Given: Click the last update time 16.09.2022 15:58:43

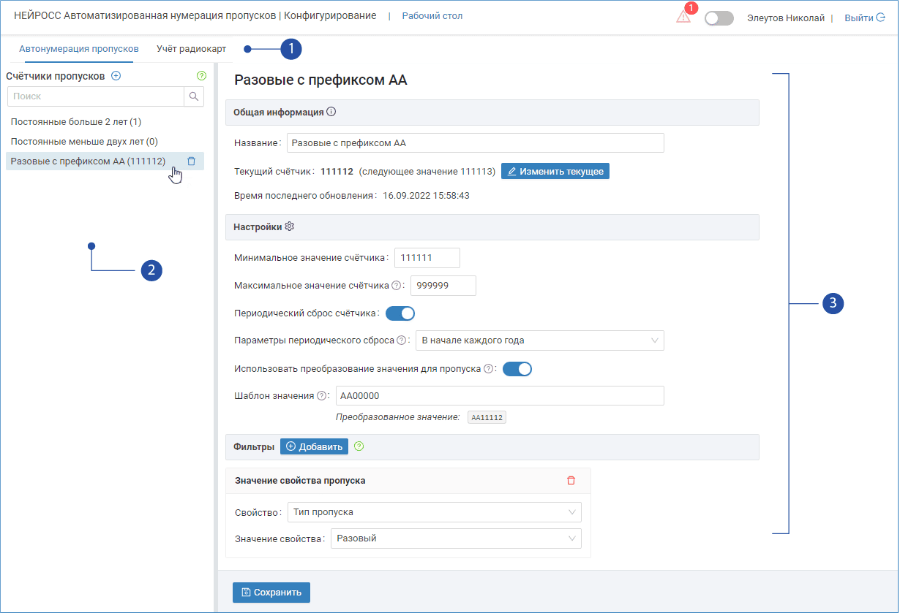Looking at the screenshot, I should point(426,196).
